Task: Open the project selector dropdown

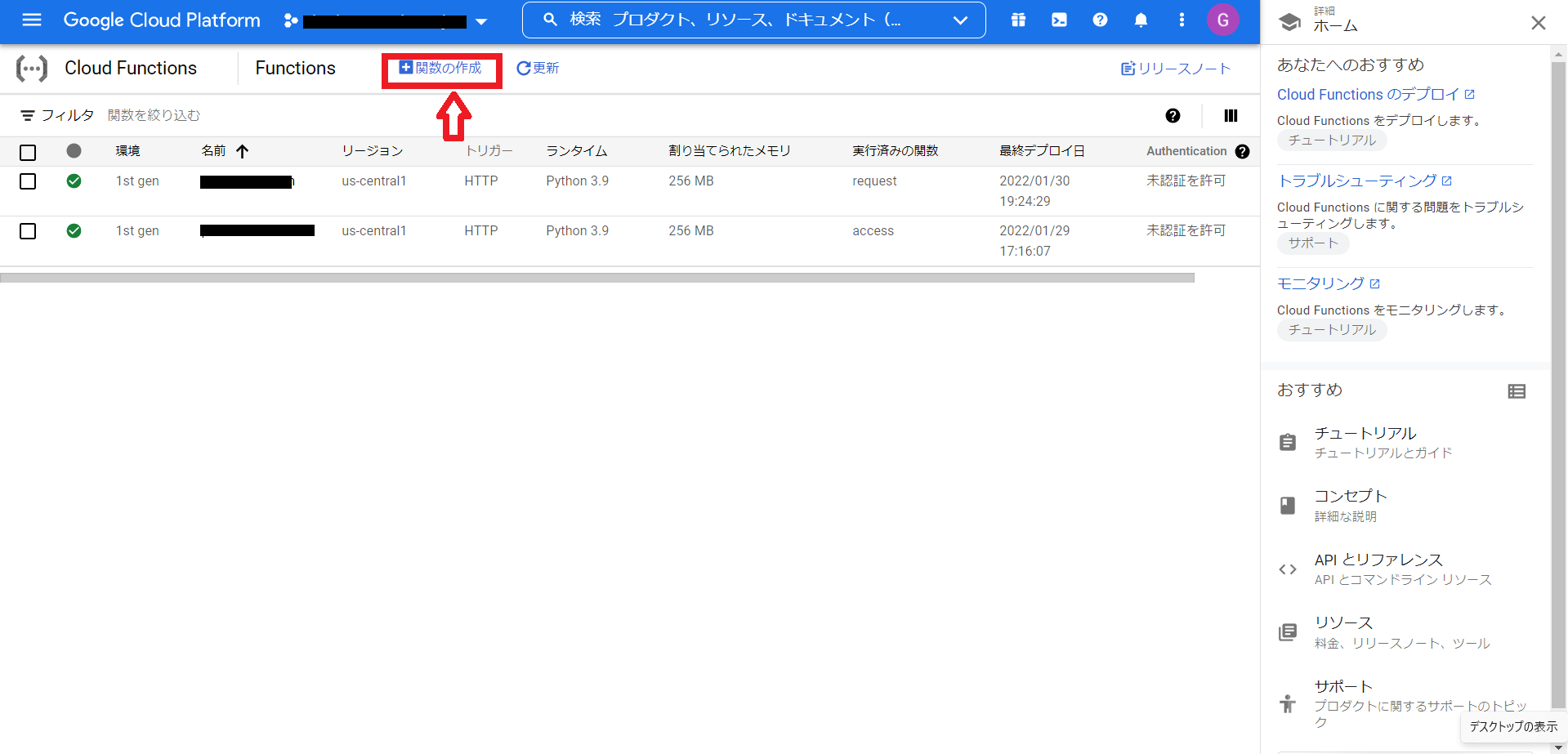Action: coord(386,21)
